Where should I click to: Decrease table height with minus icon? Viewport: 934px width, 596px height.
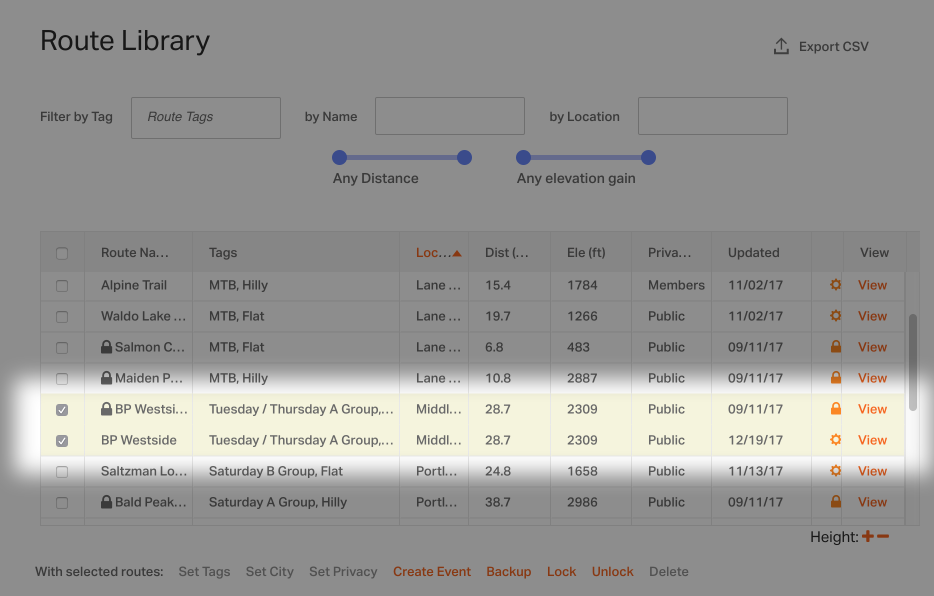883,536
